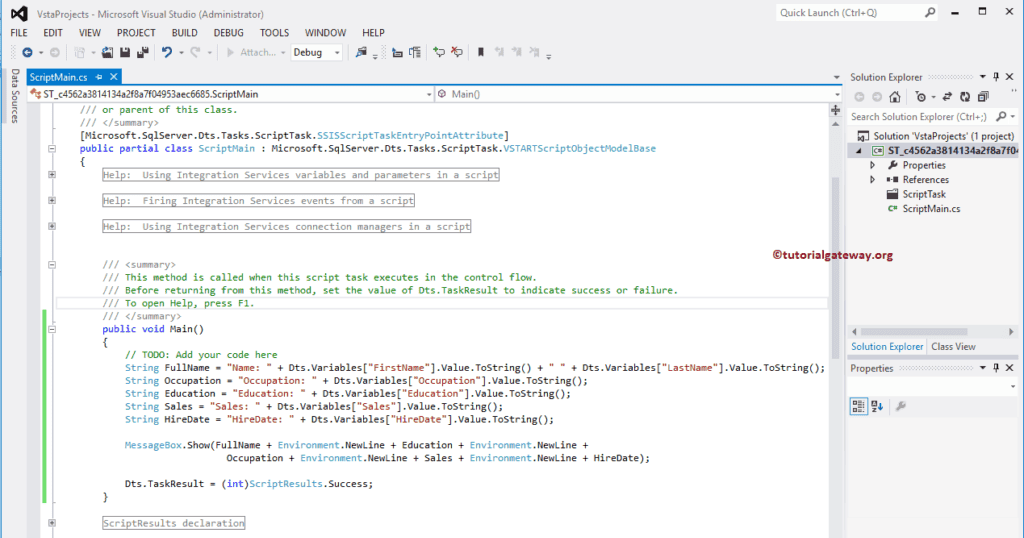1024x538 pixels.
Task: Expand the connection managers help region
Action: [52, 226]
